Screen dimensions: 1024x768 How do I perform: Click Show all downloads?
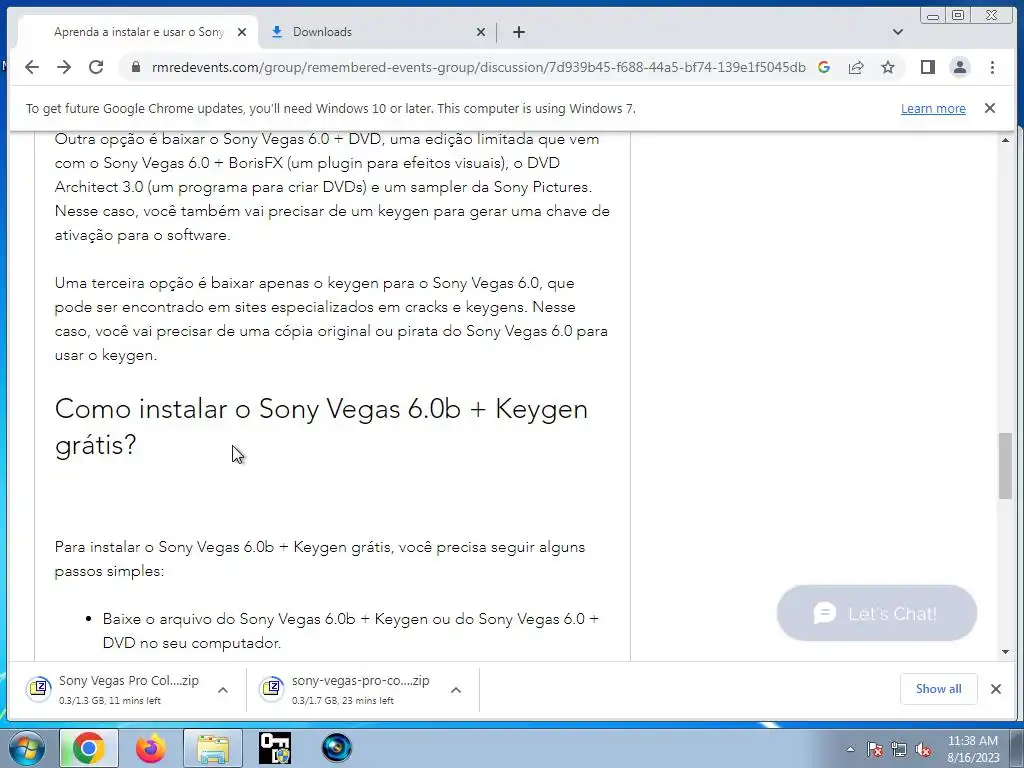(x=938, y=689)
